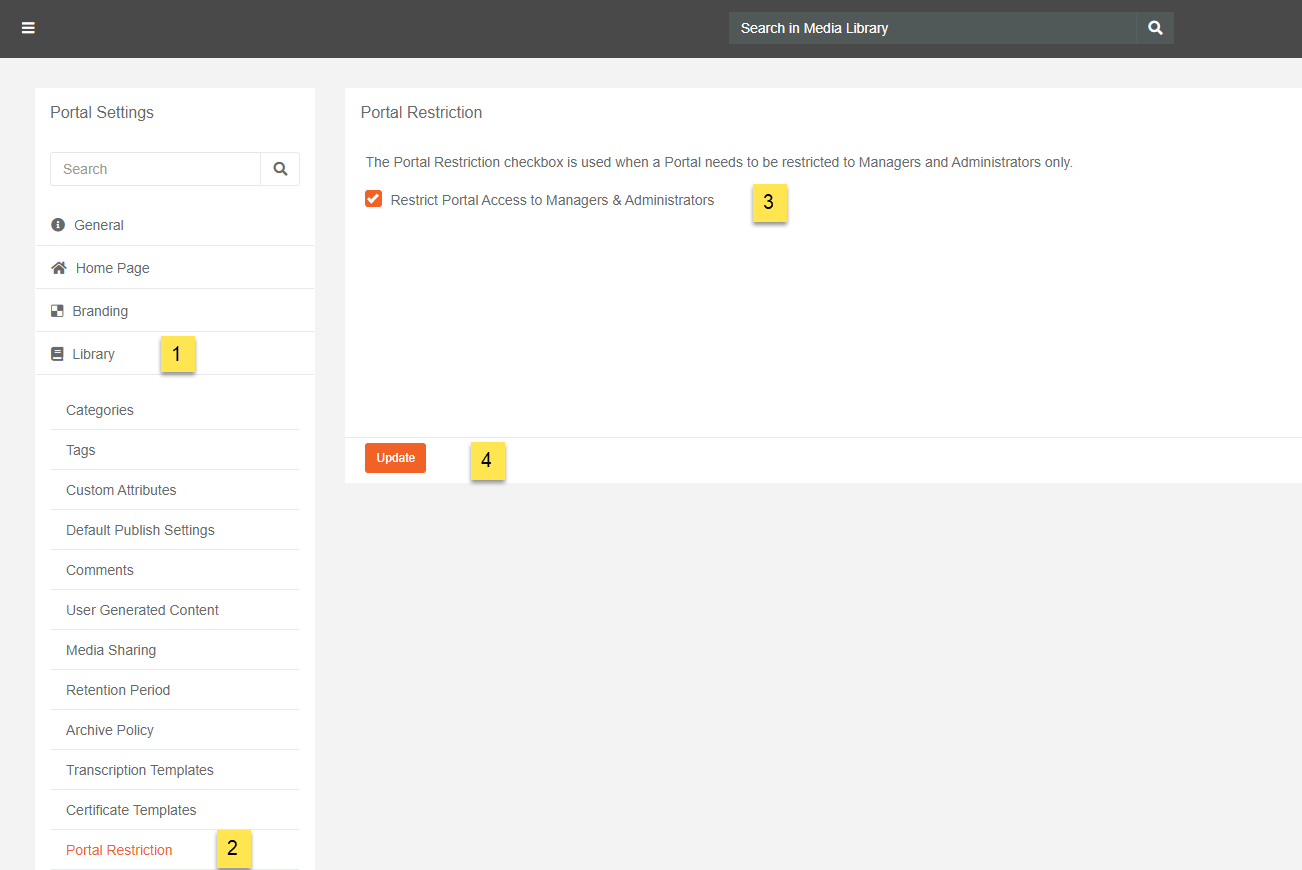This screenshot has height=870, width=1302.
Task: Open the Retention Period settings
Action: (118, 690)
